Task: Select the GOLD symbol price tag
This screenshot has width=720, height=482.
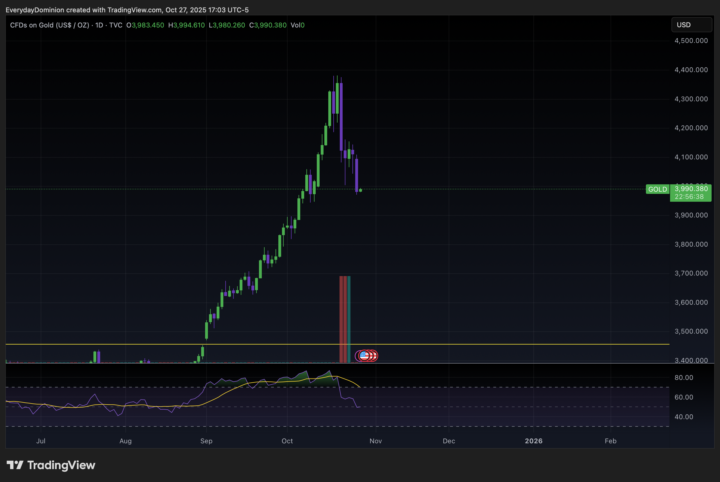Action: (x=657, y=189)
